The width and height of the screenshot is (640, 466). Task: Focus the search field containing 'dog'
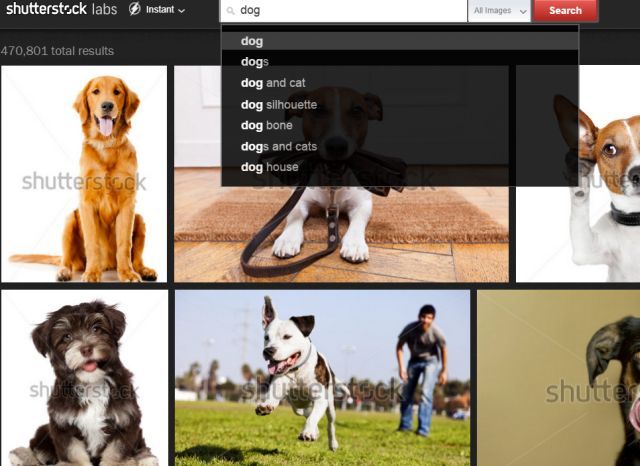pos(344,11)
